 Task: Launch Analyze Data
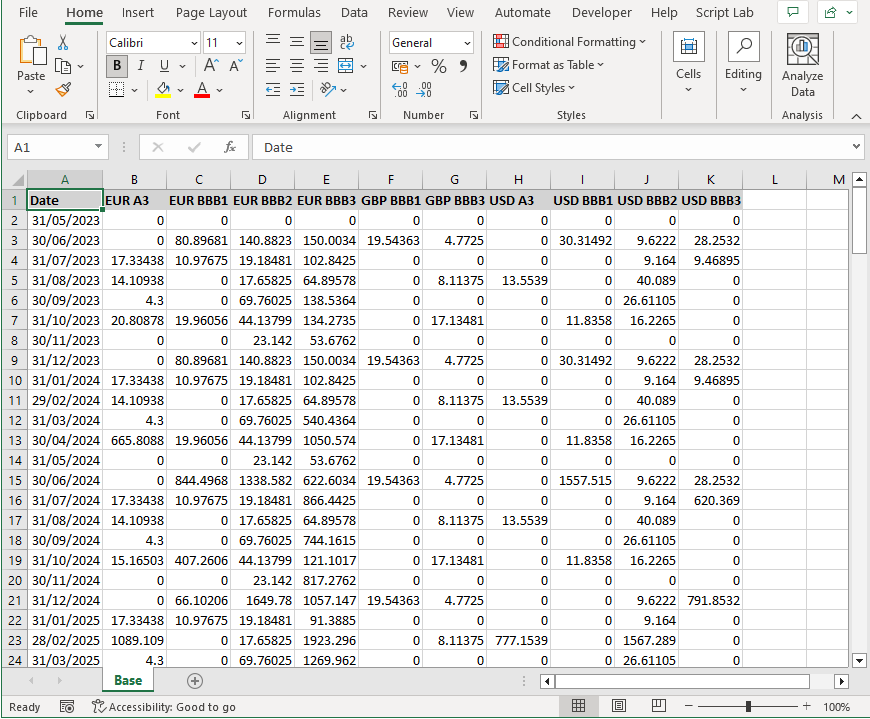(x=802, y=60)
